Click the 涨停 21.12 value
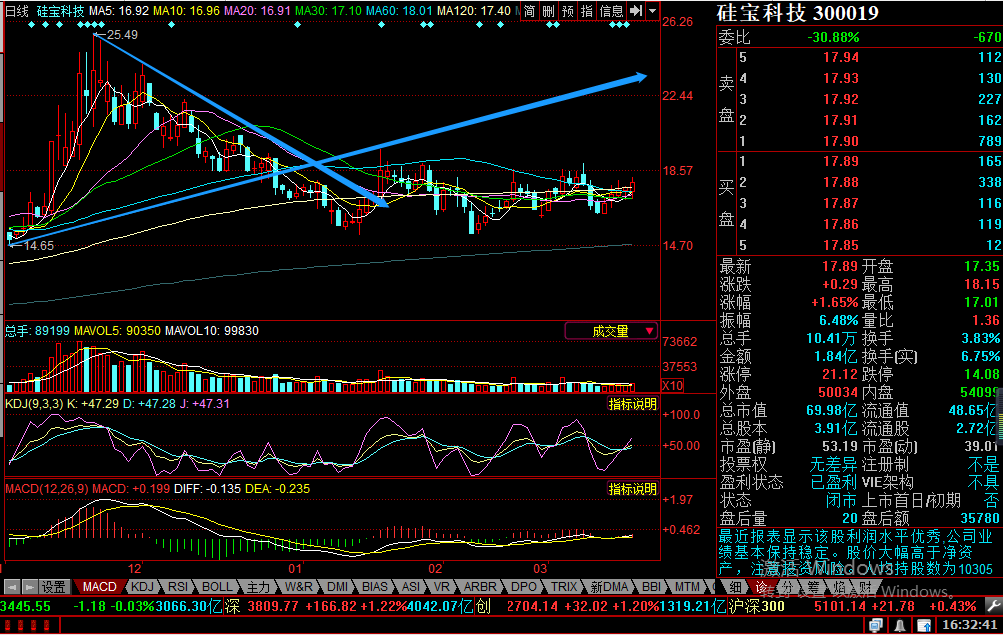Image resolution: width=1003 pixels, height=635 pixels. (840, 373)
